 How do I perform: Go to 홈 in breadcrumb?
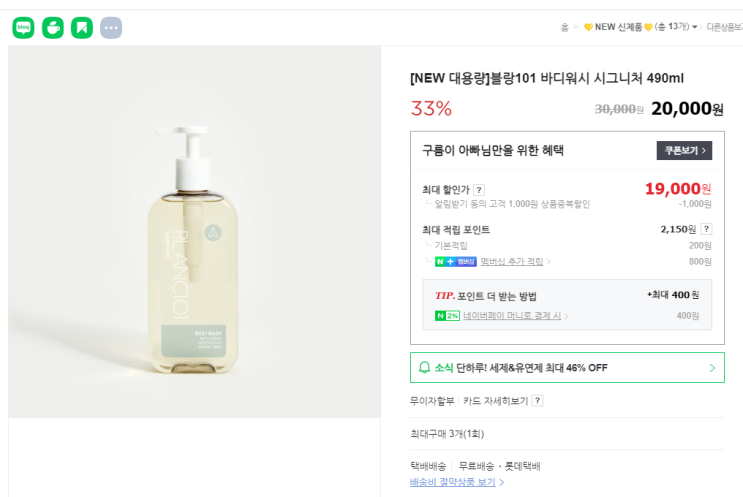point(565,27)
